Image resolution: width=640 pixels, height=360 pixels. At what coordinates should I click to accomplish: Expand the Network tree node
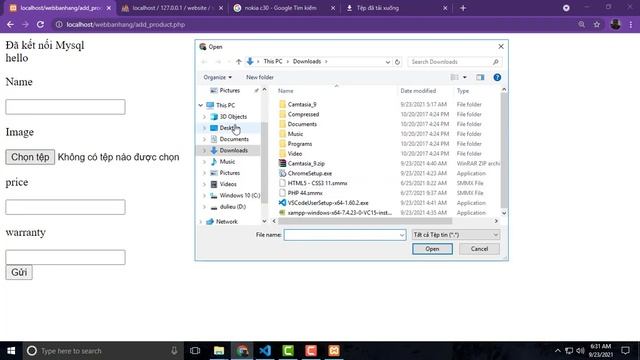coord(201,222)
